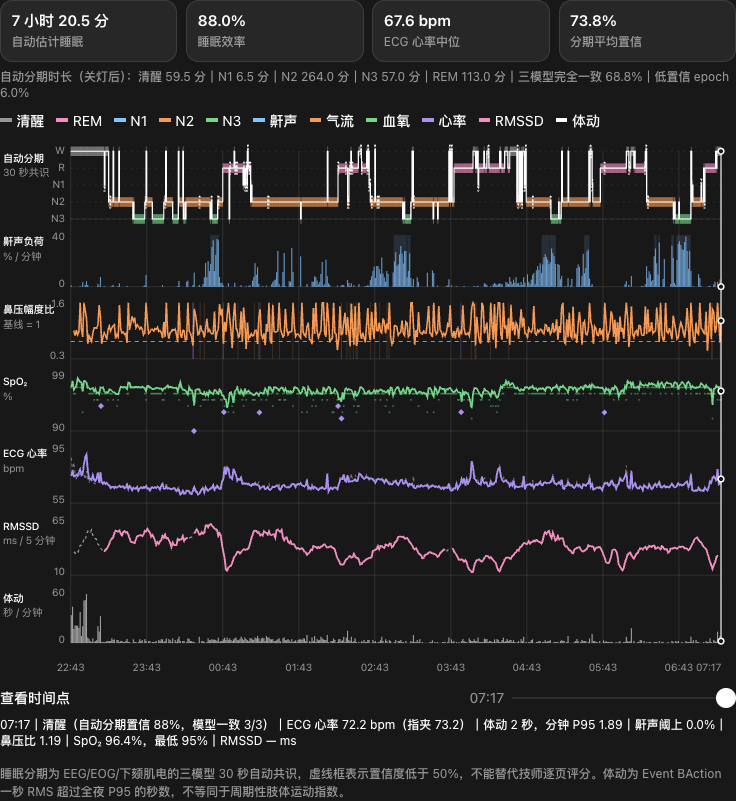Click the 睡眠分期 disclaimer footnote
Viewport: 736px width, 801px height.
[361, 782]
